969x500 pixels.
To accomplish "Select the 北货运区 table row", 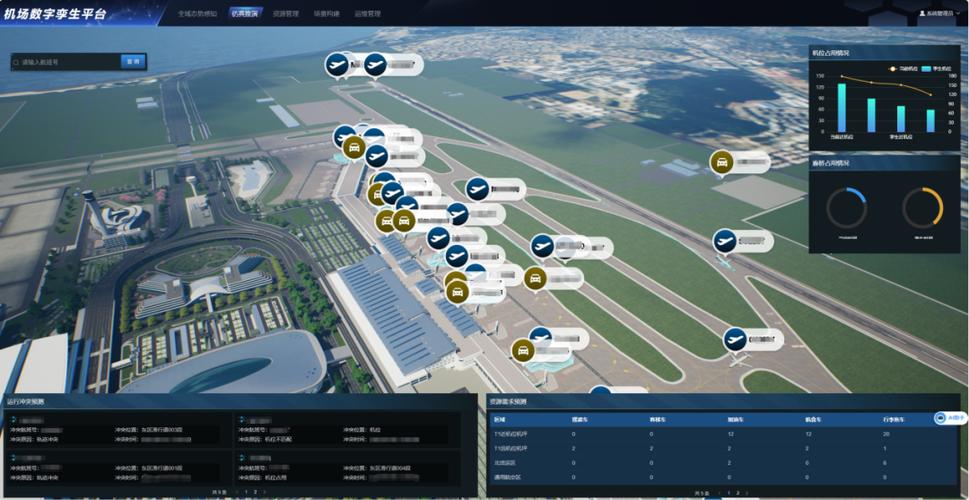I will click(723, 462).
